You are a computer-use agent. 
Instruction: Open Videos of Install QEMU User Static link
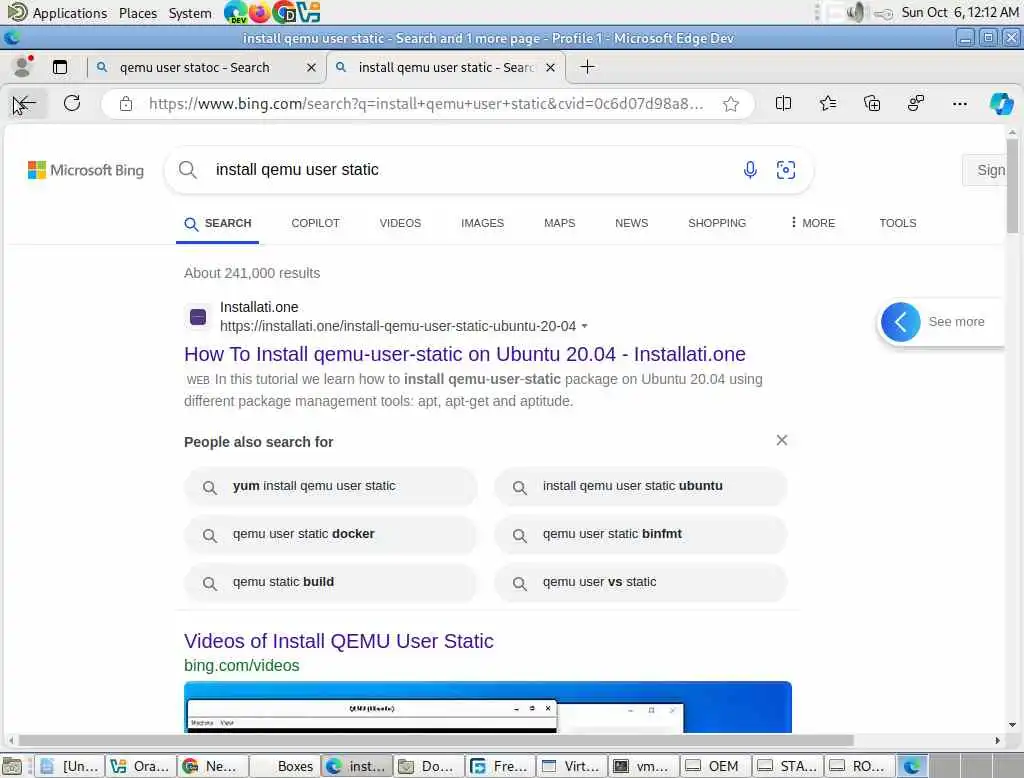(x=338, y=641)
